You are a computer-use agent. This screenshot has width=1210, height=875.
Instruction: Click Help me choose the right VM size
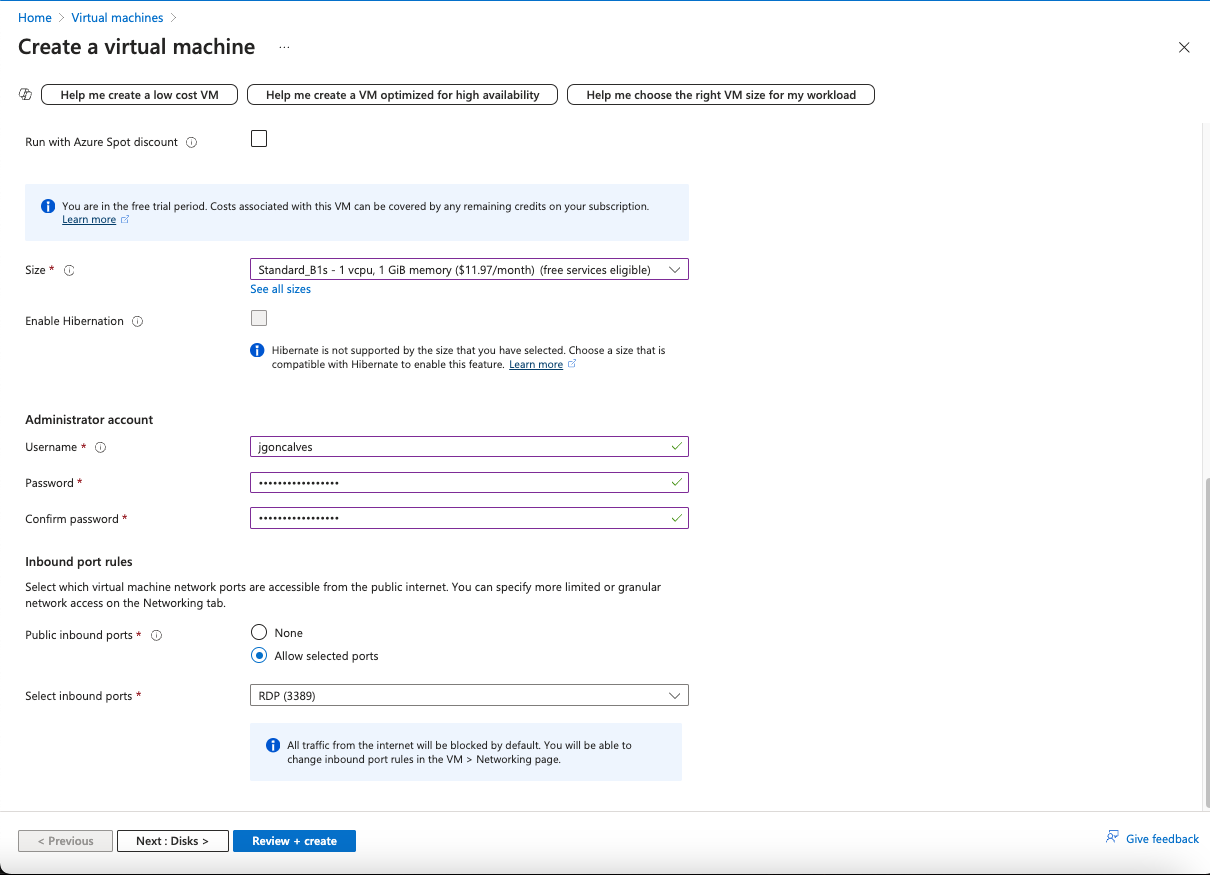[721, 95]
